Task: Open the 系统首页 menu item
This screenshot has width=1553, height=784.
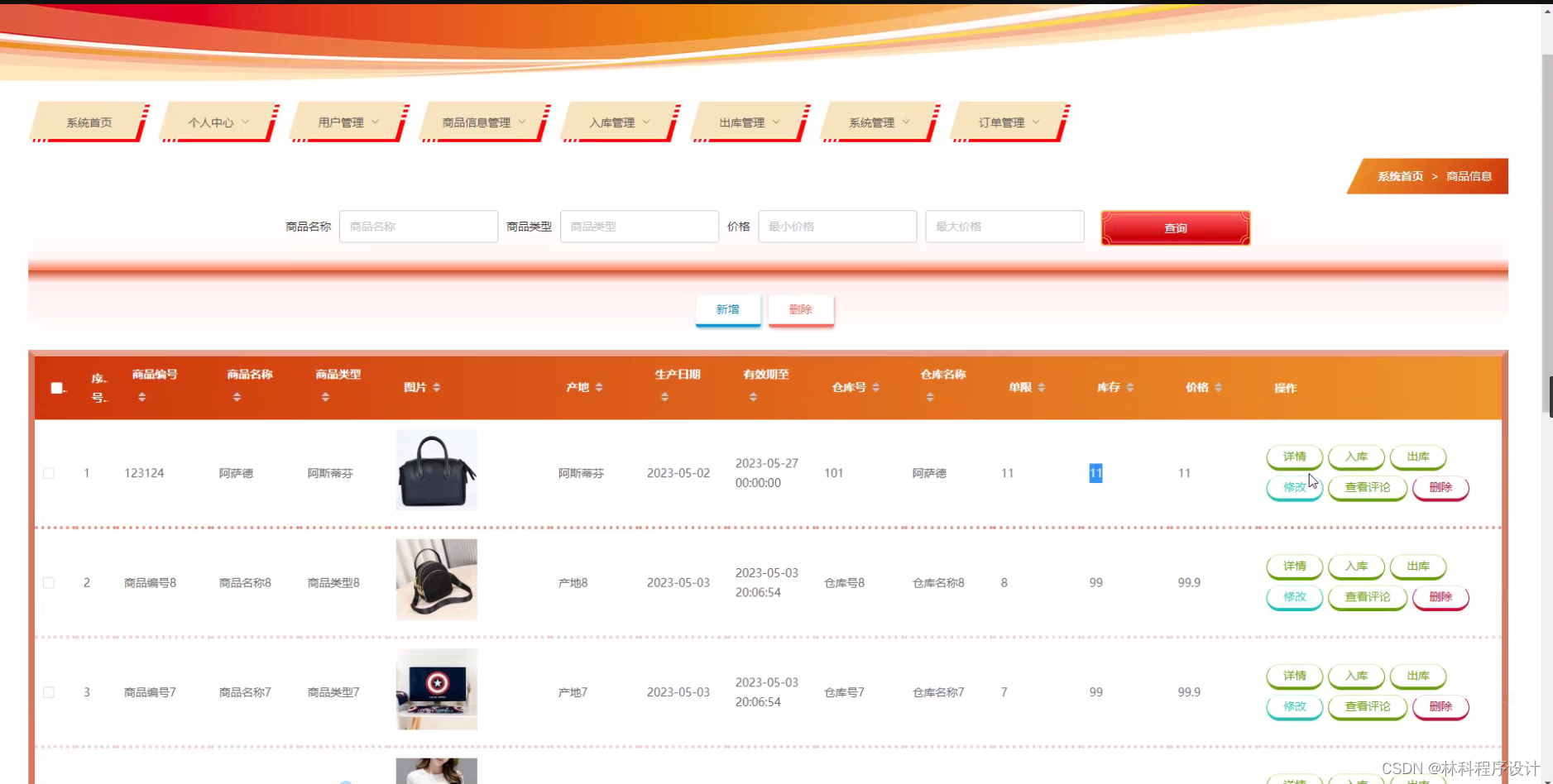Action: tap(89, 122)
